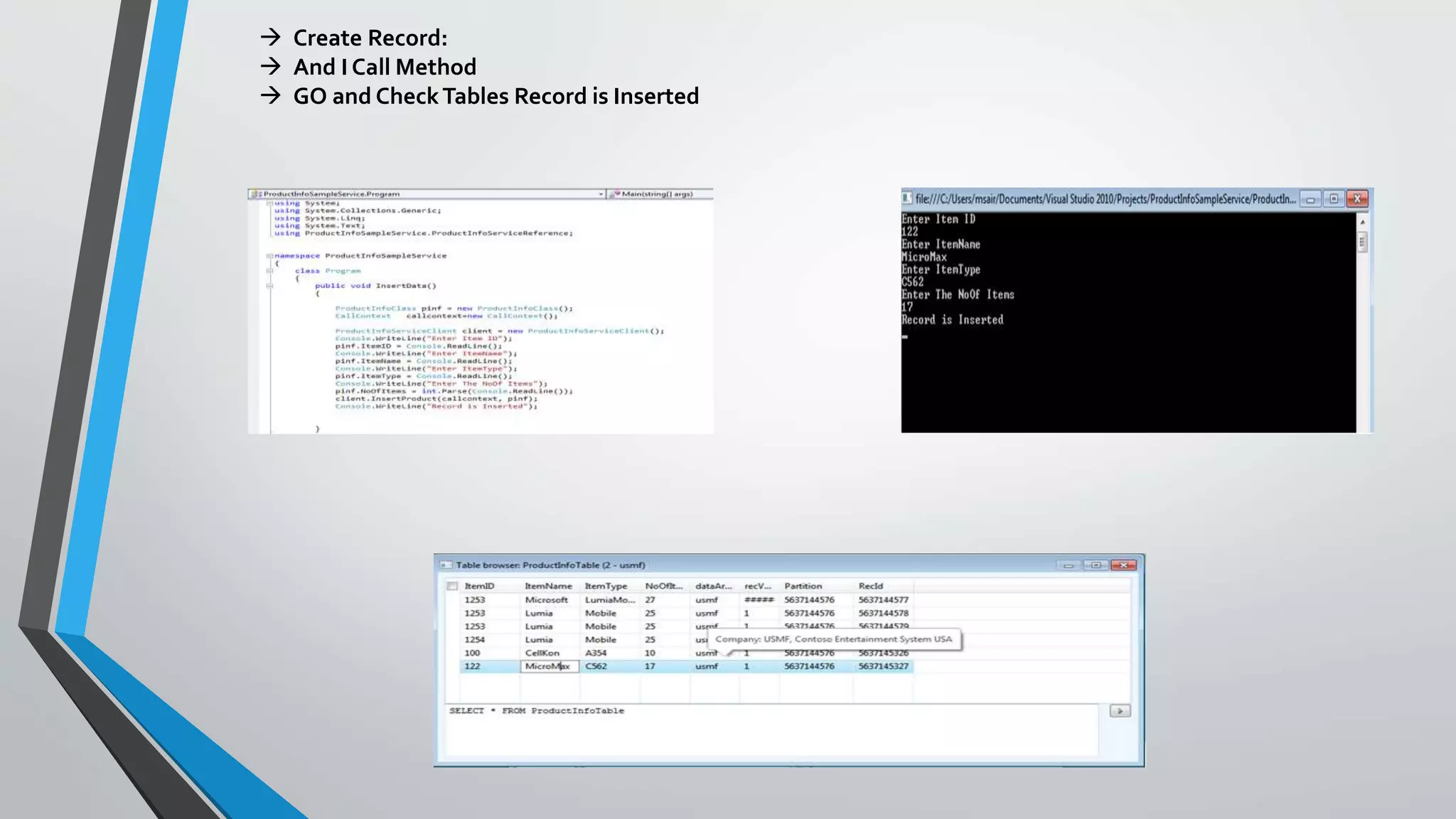
Task: Click the console scrollbar up arrow
Action: 1362,223
